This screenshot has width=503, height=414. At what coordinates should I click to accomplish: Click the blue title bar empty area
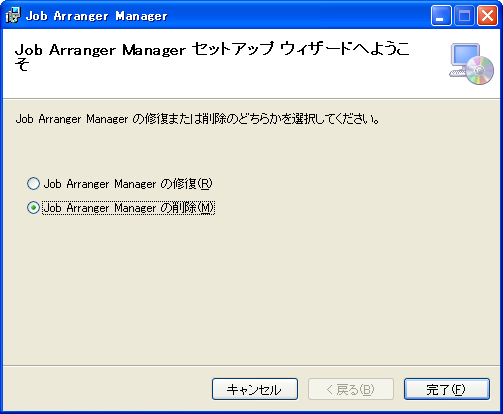pyautogui.click(x=297, y=15)
